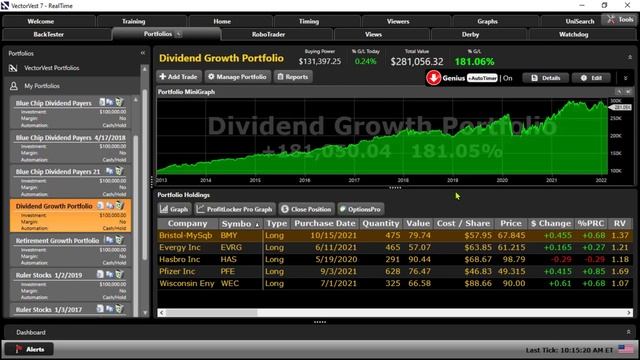
Task: Click the Add Trade button
Action: point(178,77)
